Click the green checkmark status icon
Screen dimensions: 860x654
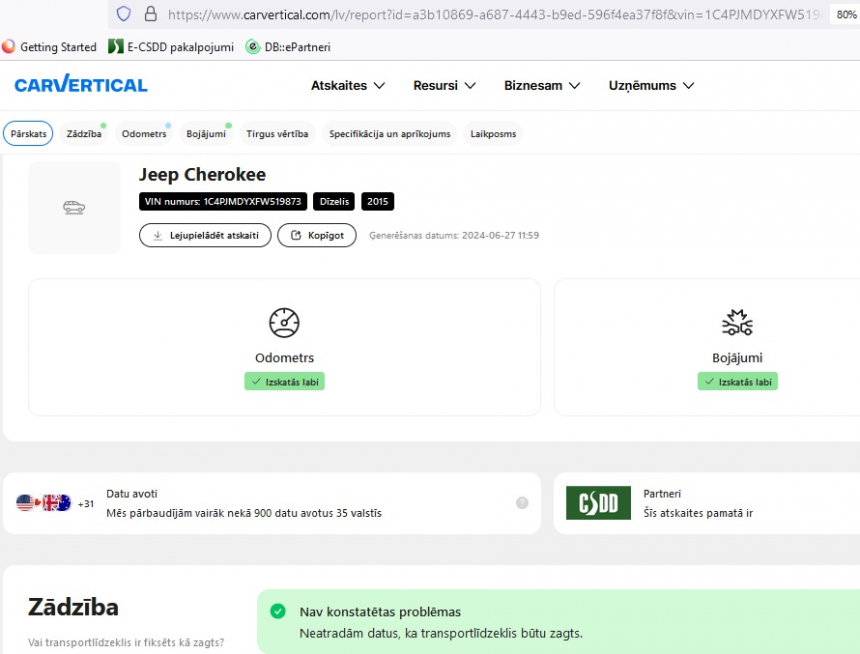pyautogui.click(x=278, y=611)
